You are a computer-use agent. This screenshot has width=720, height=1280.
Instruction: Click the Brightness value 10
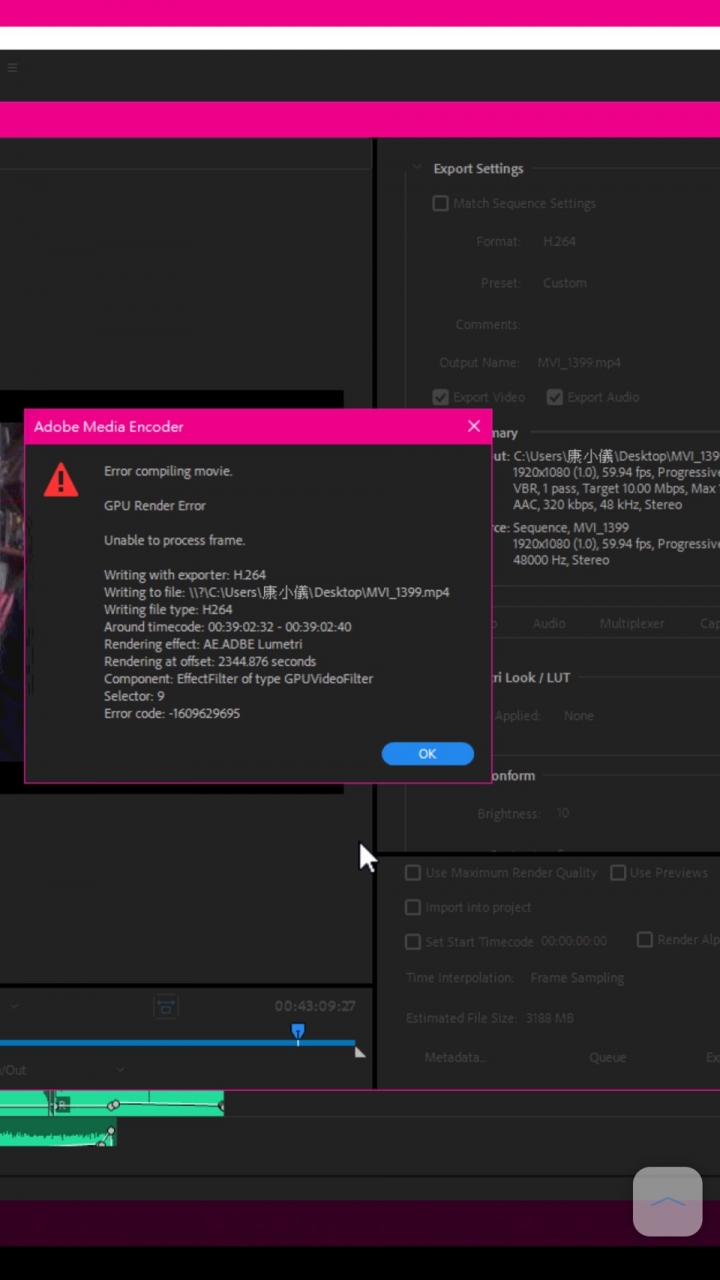[x=563, y=814]
